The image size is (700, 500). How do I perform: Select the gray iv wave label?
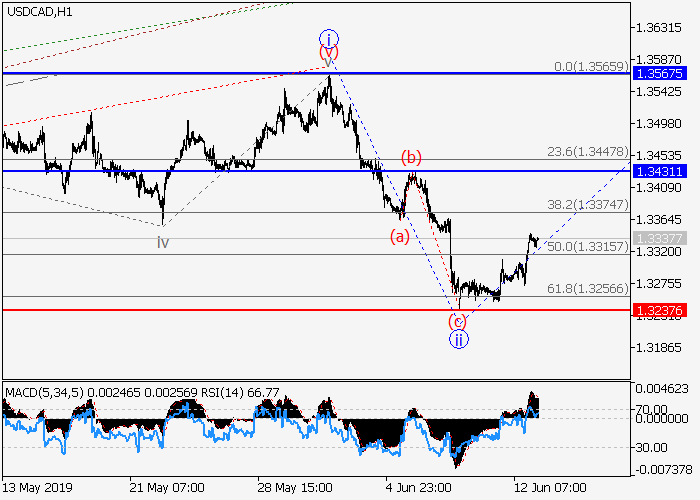tap(162, 241)
